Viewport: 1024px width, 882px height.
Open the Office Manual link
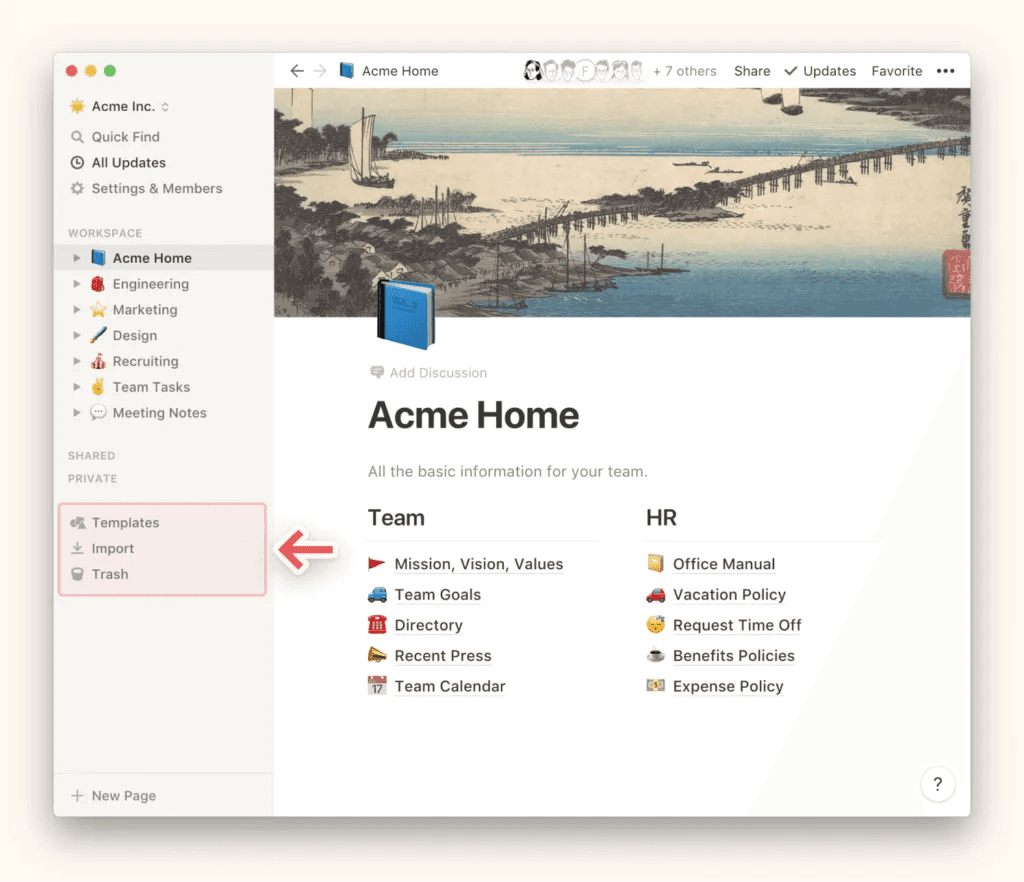[x=724, y=563]
